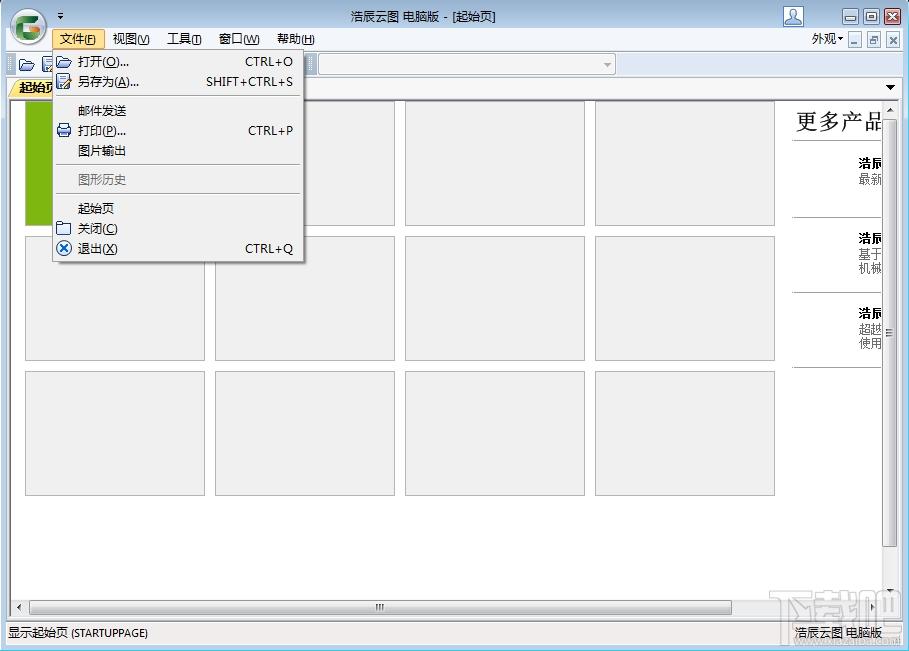Viewport: 909px width, 651px height.
Task: Click the user account icon in title bar
Action: [792, 16]
